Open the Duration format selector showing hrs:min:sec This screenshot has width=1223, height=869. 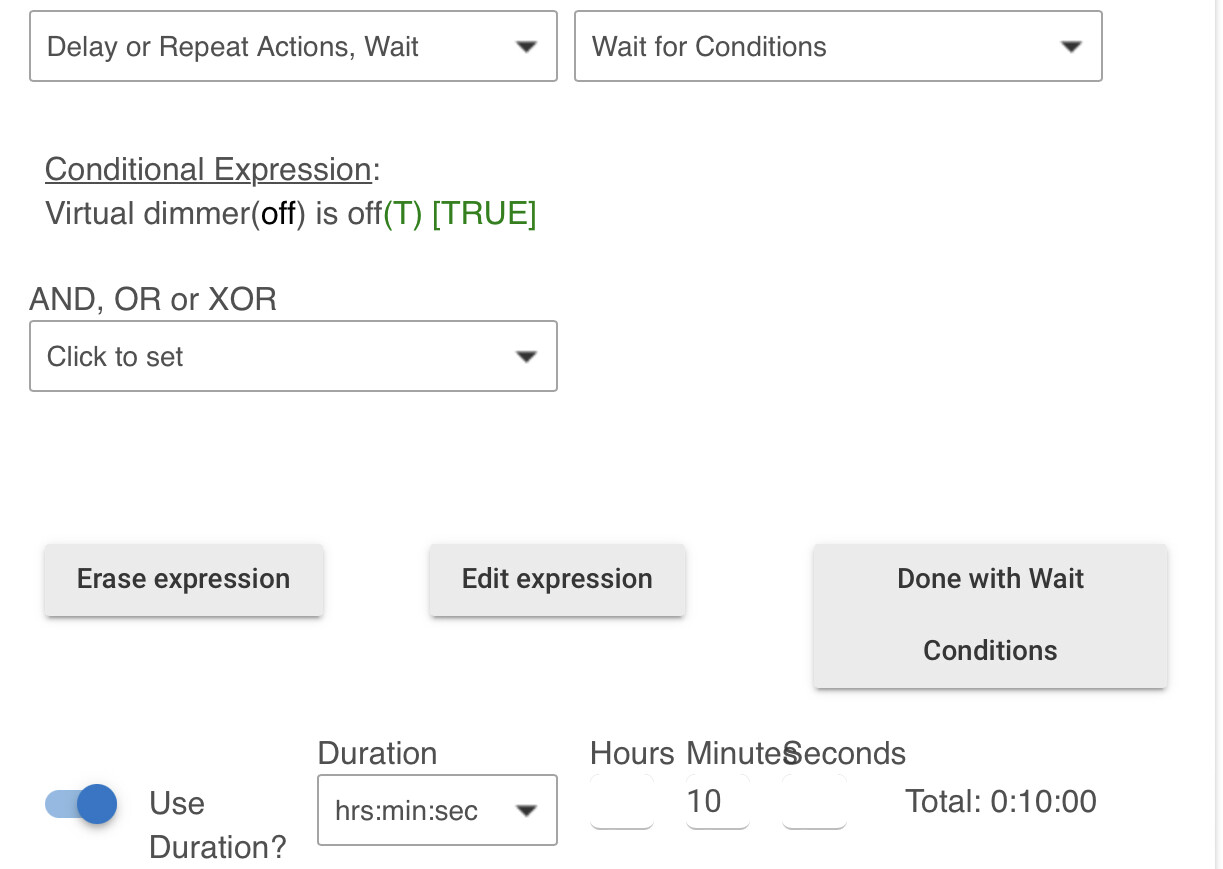(437, 810)
